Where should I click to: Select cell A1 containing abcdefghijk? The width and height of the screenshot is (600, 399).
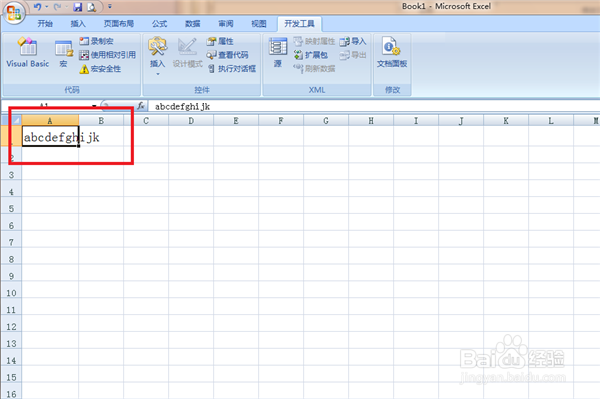(x=50, y=136)
